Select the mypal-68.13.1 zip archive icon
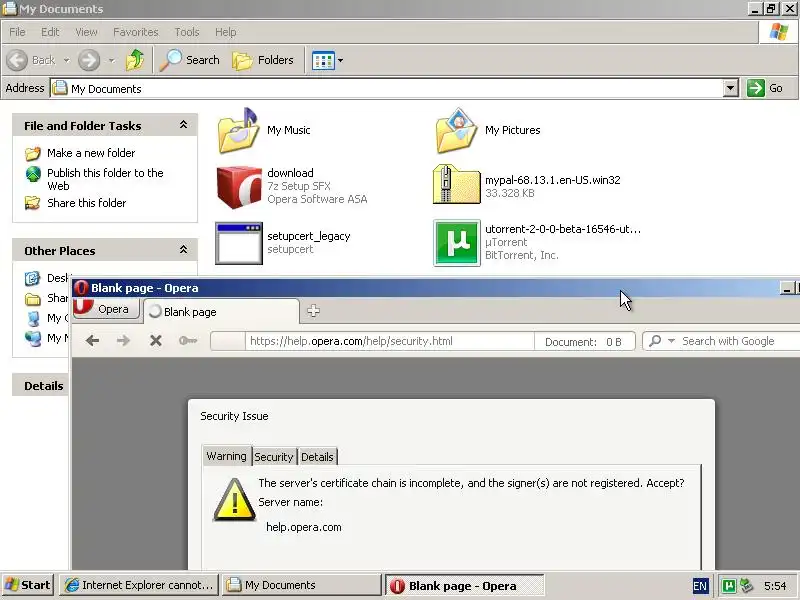The height and width of the screenshot is (600, 800). 456,185
